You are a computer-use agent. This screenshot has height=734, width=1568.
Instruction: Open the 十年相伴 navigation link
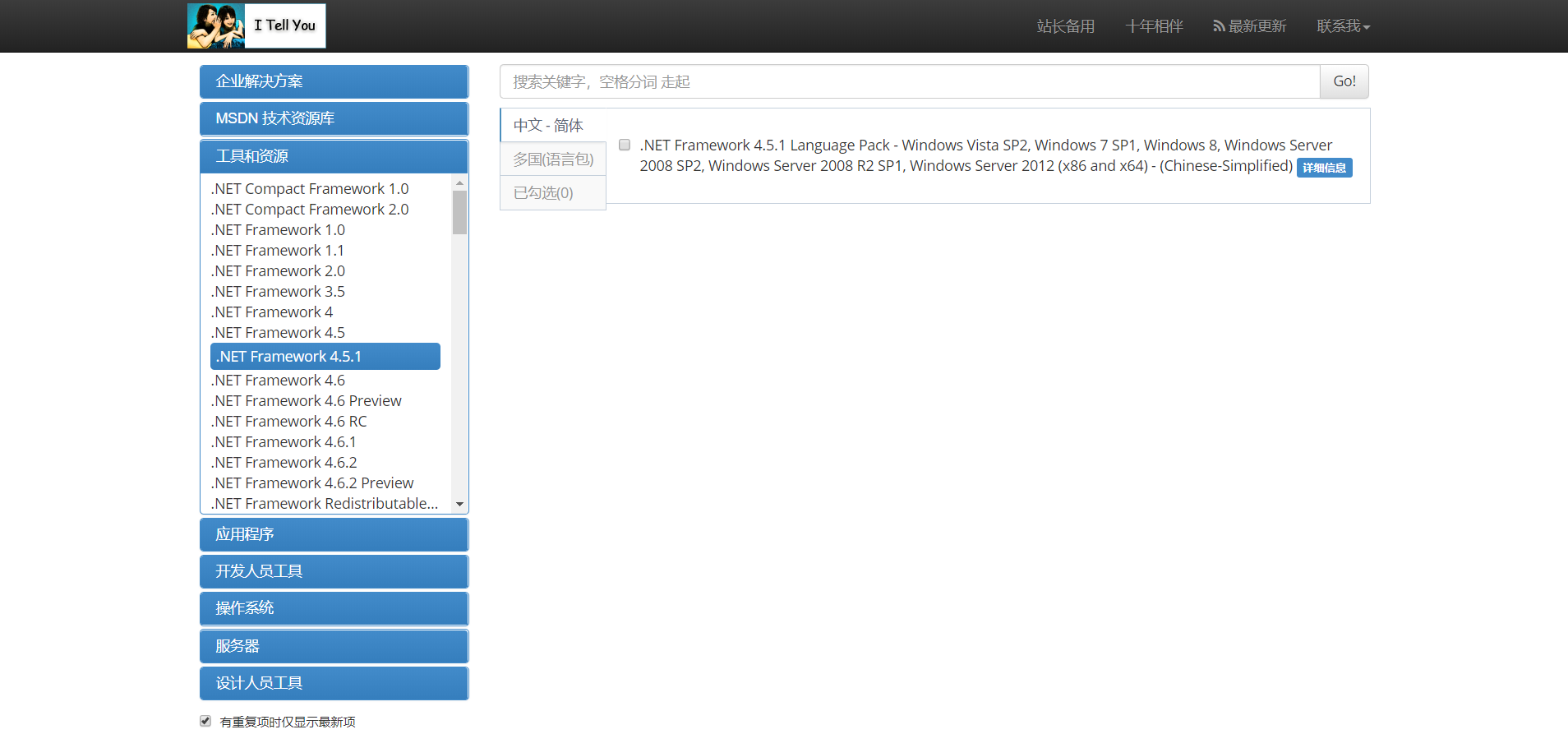pyautogui.click(x=1154, y=26)
